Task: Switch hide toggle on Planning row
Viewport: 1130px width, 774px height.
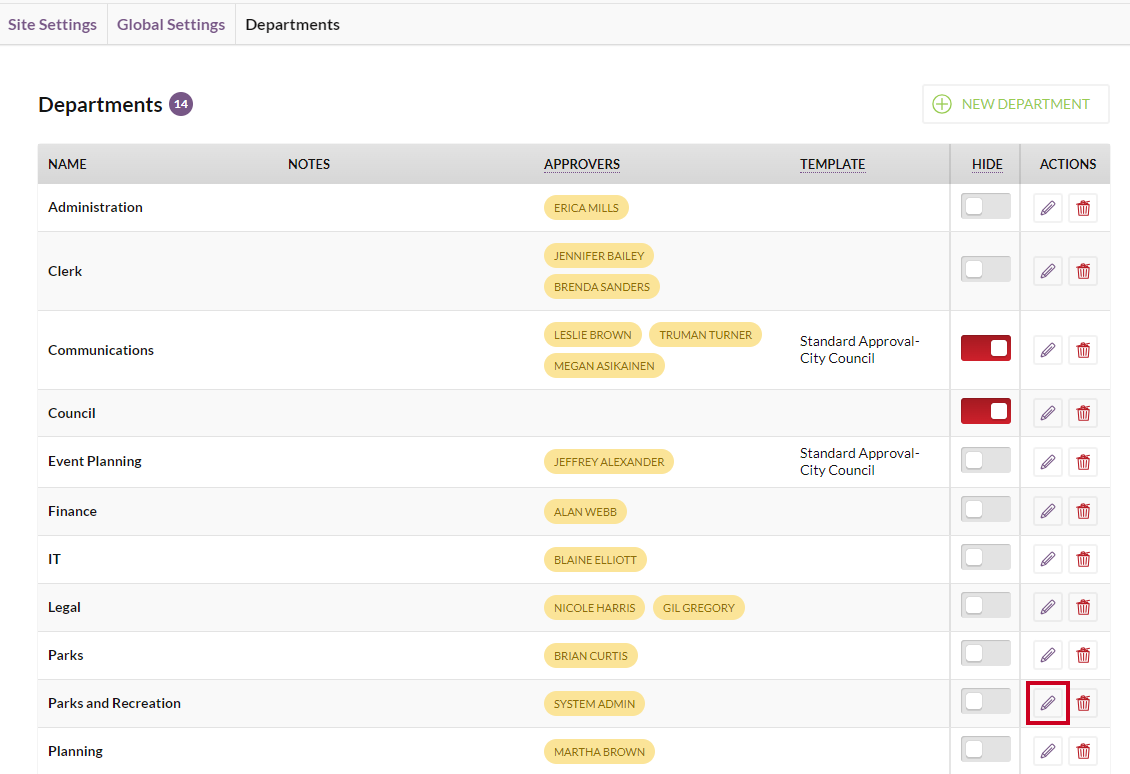Action: 986,749
